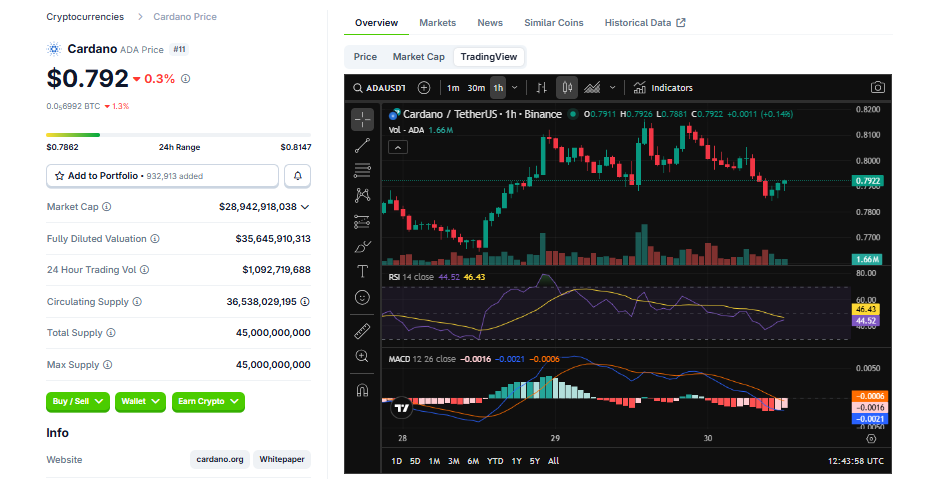Show Circulating Supply info icon

(137, 302)
